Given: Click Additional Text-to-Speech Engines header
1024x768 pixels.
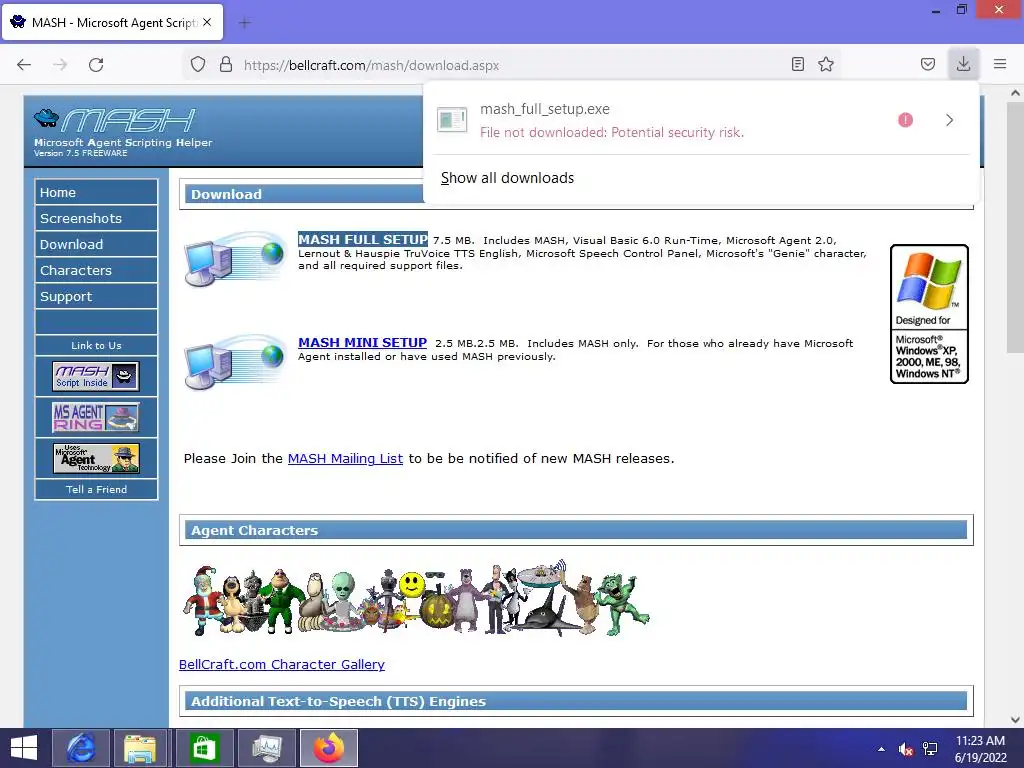Looking at the screenshot, I should 576,701.
